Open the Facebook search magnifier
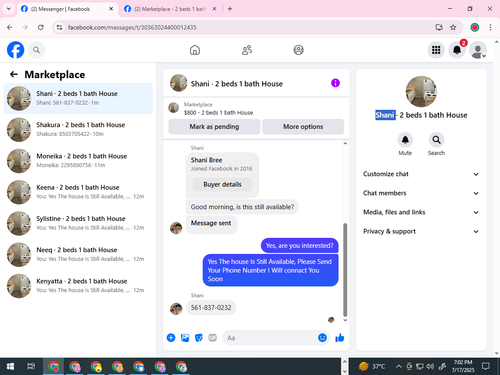 pyautogui.click(x=36, y=50)
